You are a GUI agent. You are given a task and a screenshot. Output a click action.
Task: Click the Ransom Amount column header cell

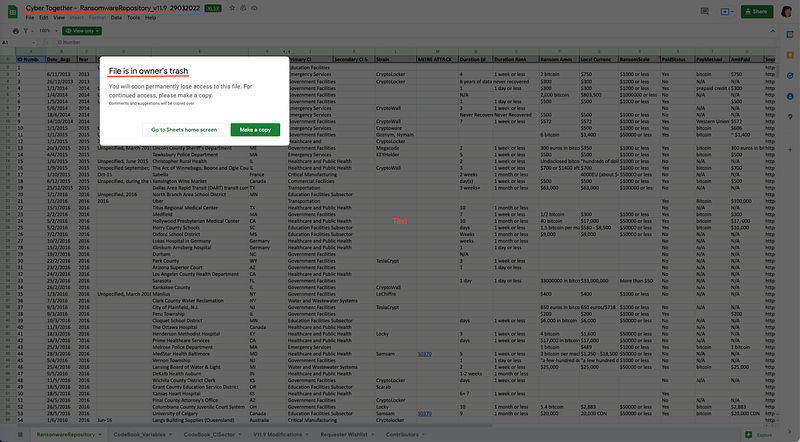tap(559, 59)
